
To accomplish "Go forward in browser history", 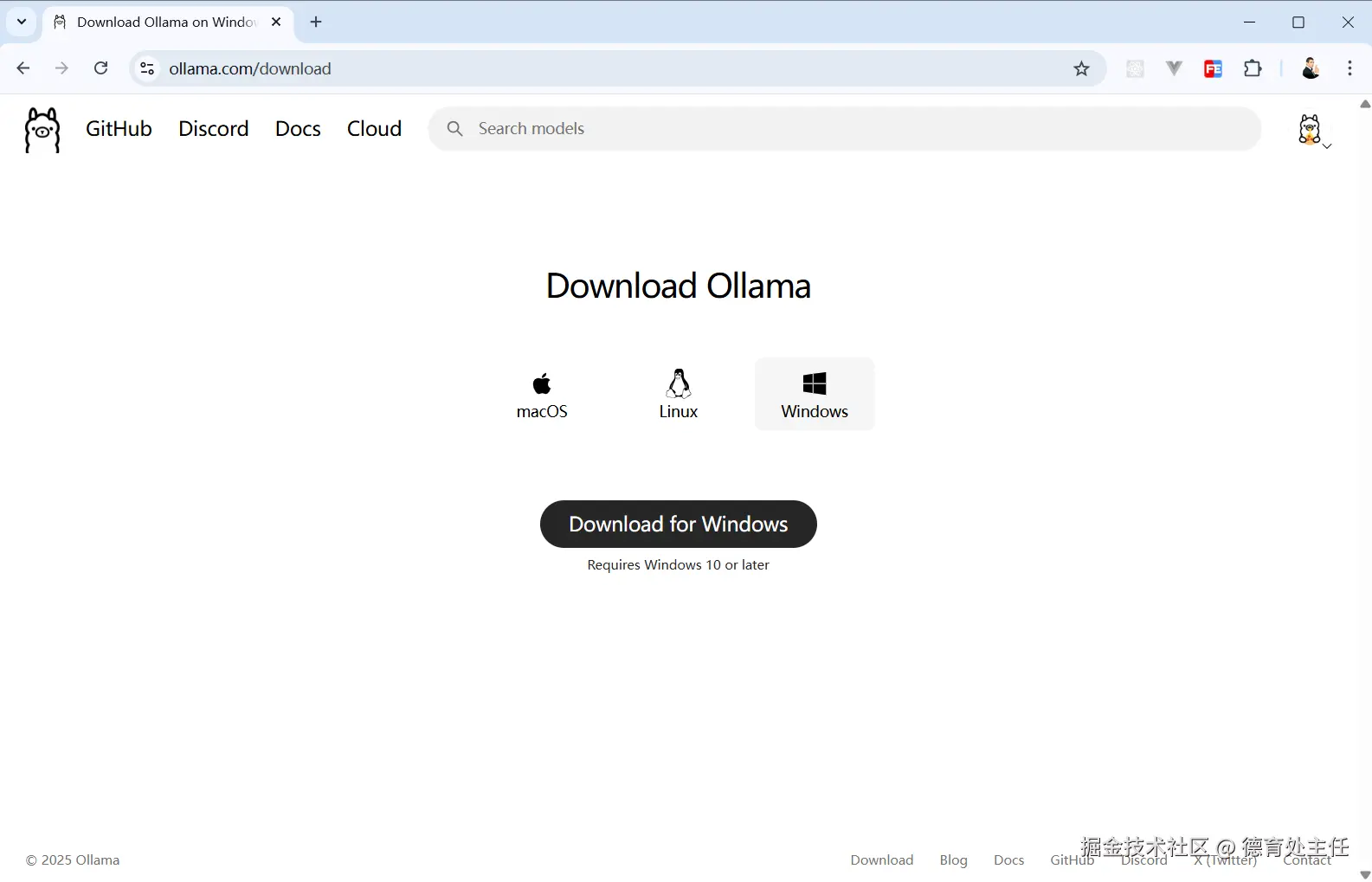I will click(61, 68).
